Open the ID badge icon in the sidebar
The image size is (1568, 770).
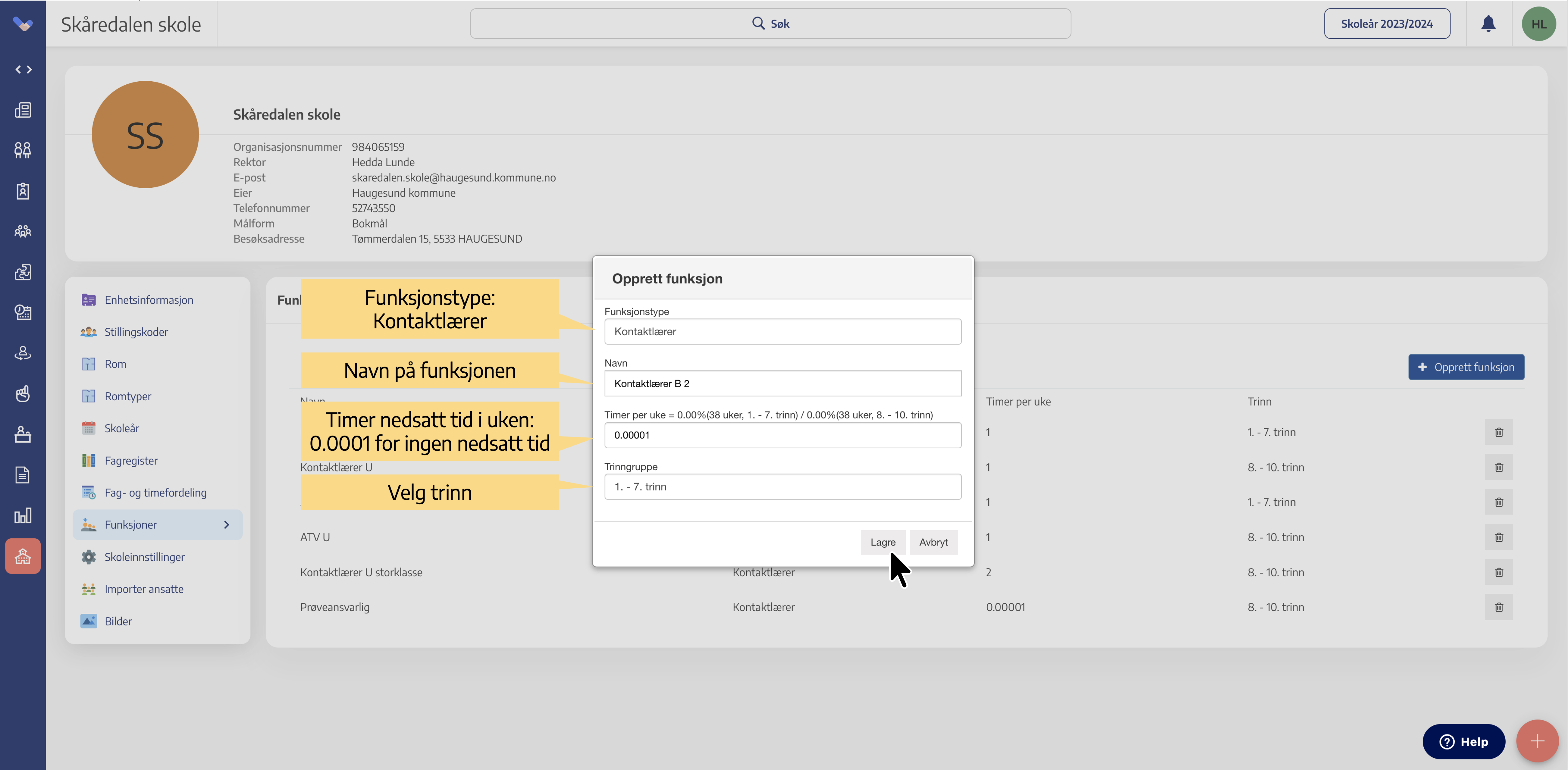(x=23, y=191)
